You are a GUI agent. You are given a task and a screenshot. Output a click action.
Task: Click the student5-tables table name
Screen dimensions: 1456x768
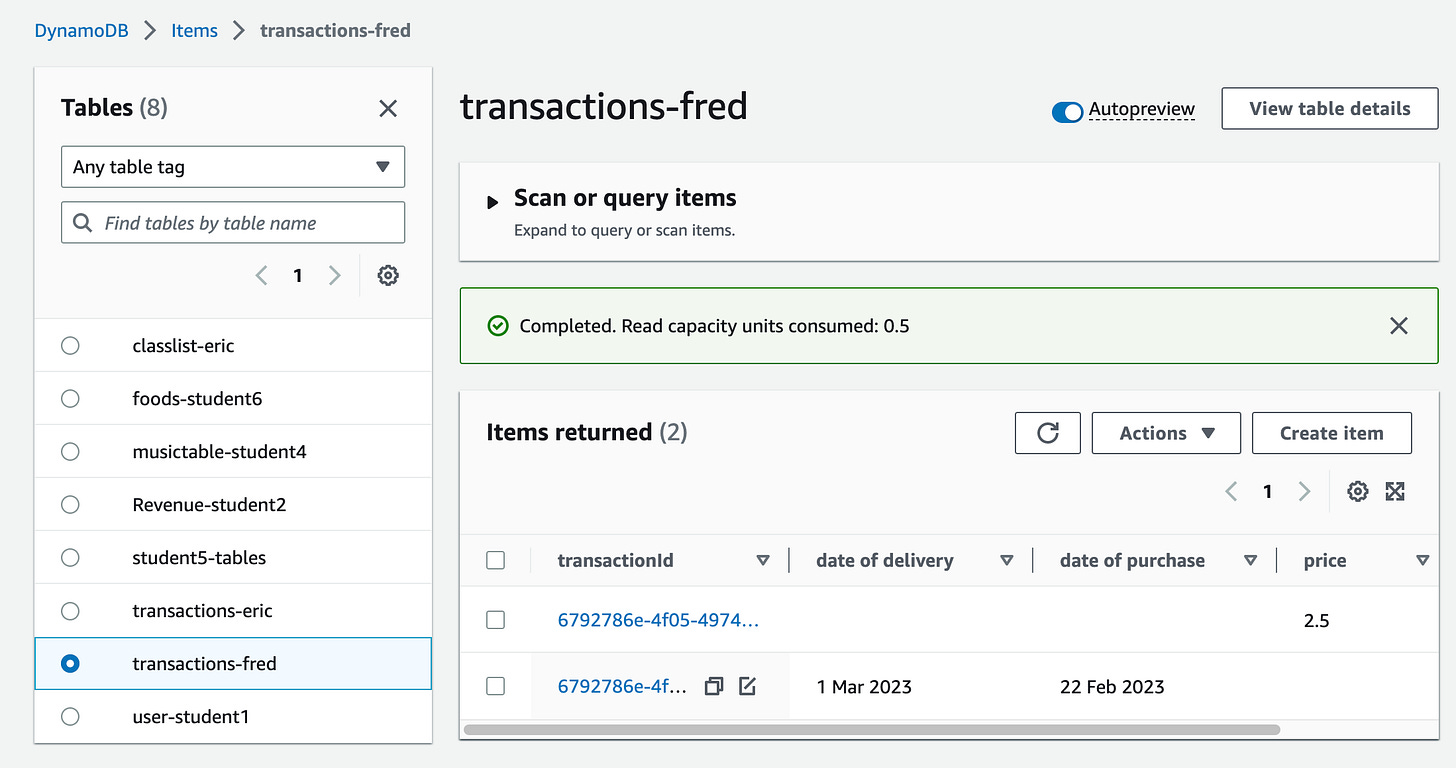click(x=199, y=557)
